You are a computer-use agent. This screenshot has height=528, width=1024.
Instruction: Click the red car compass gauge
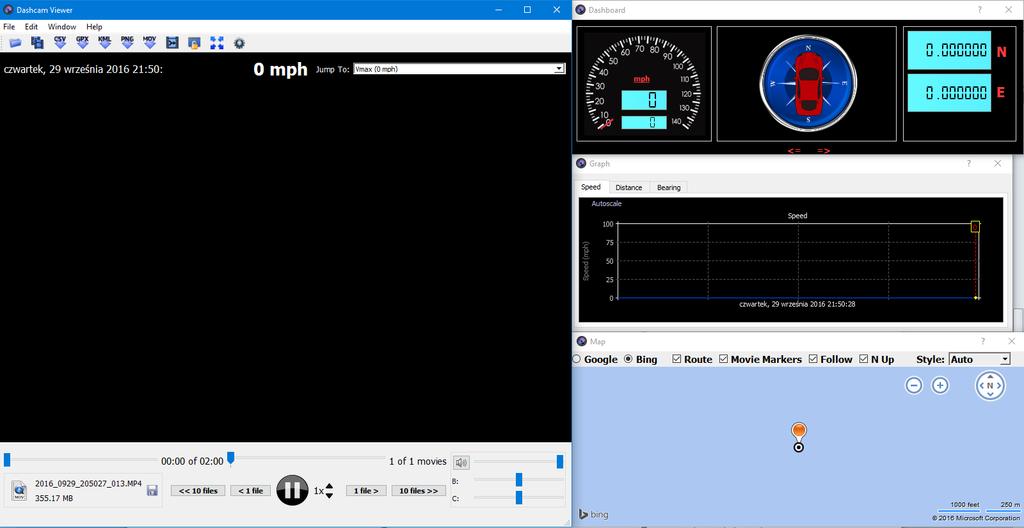point(808,83)
